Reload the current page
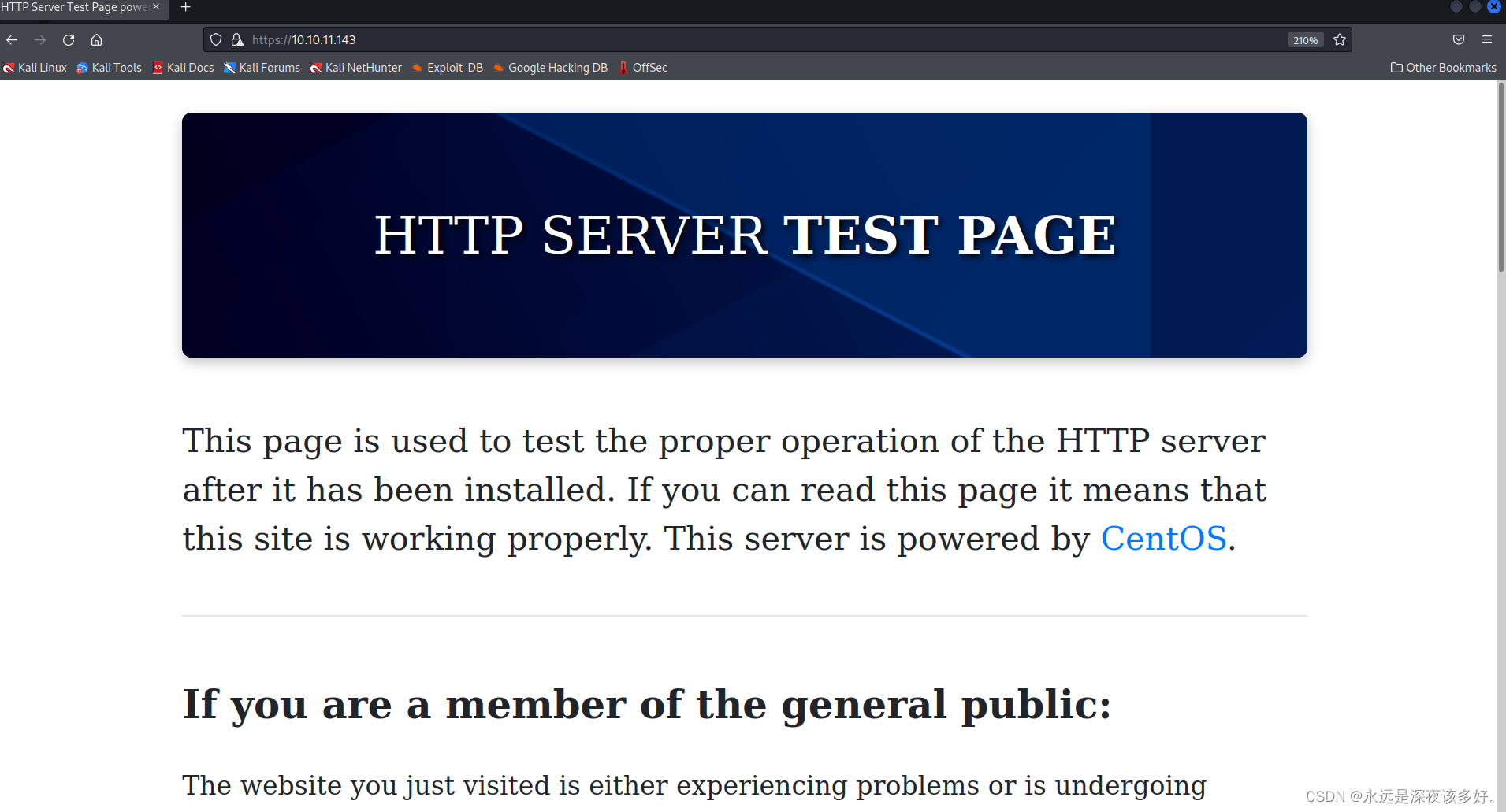Image resolution: width=1506 pixels, height=812 pixels. tap(68, 39)
